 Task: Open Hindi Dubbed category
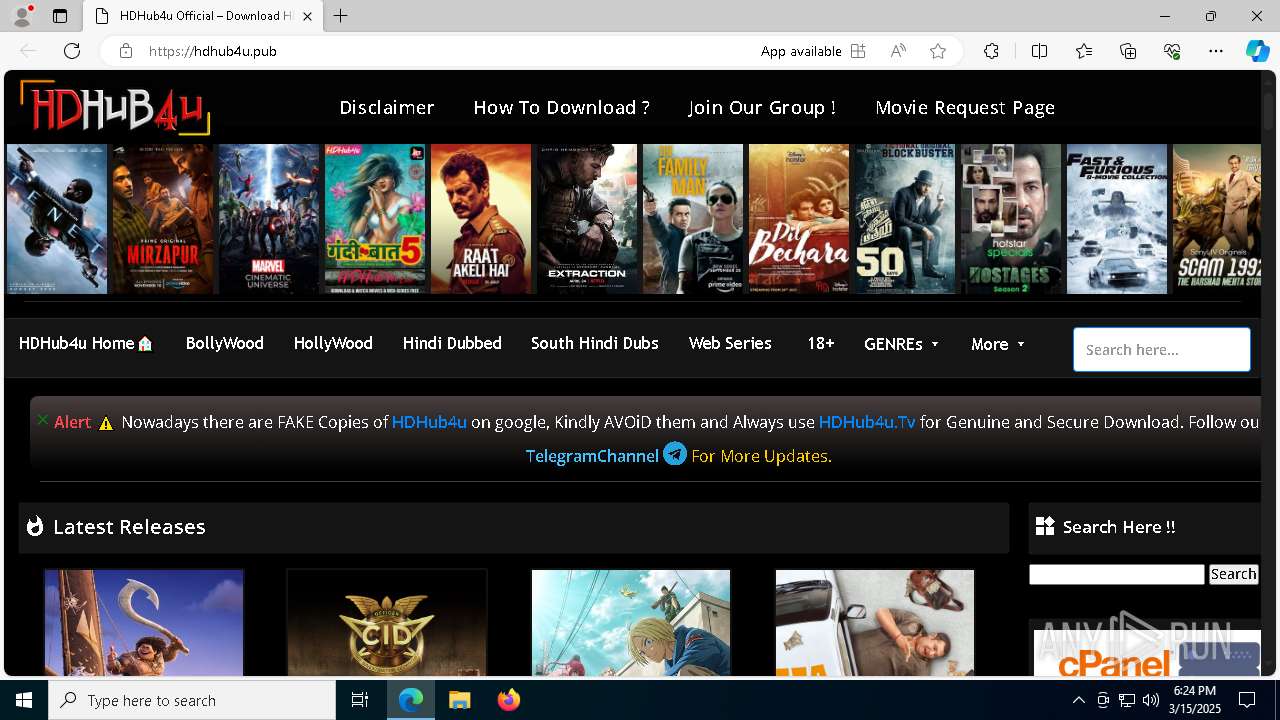click(452, 343)
